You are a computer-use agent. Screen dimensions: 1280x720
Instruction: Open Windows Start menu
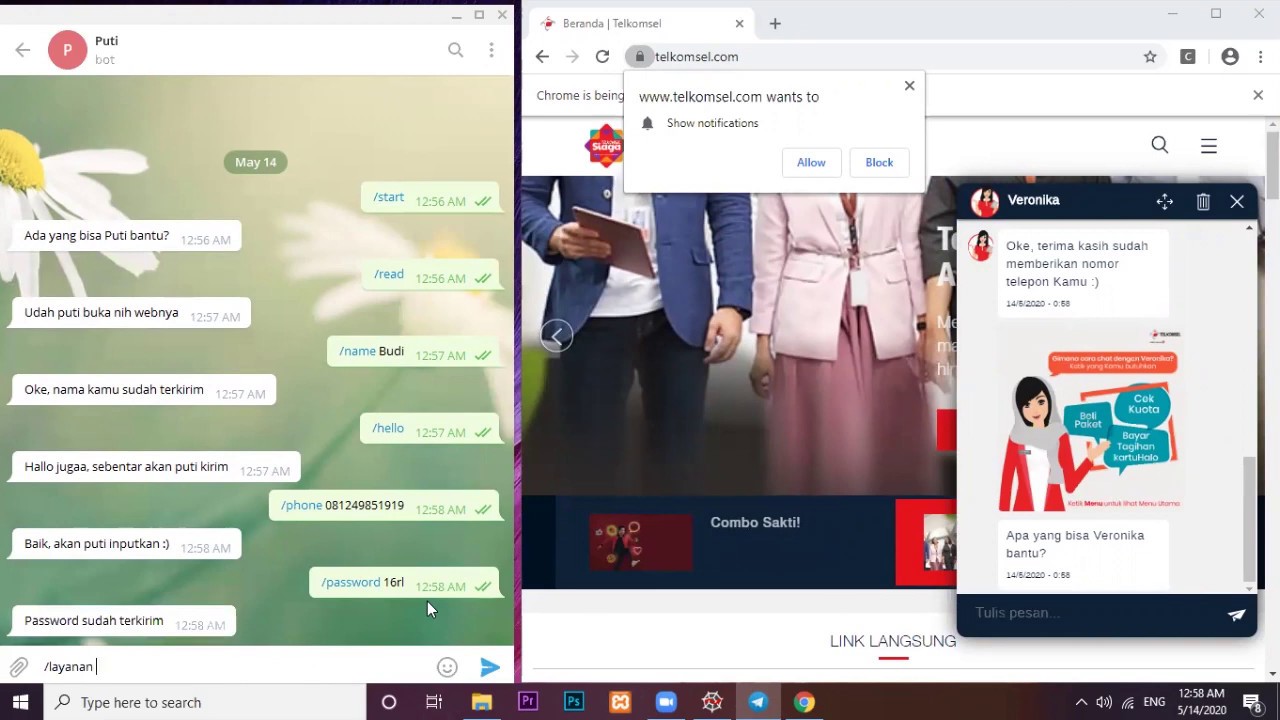tap(21, 702)
